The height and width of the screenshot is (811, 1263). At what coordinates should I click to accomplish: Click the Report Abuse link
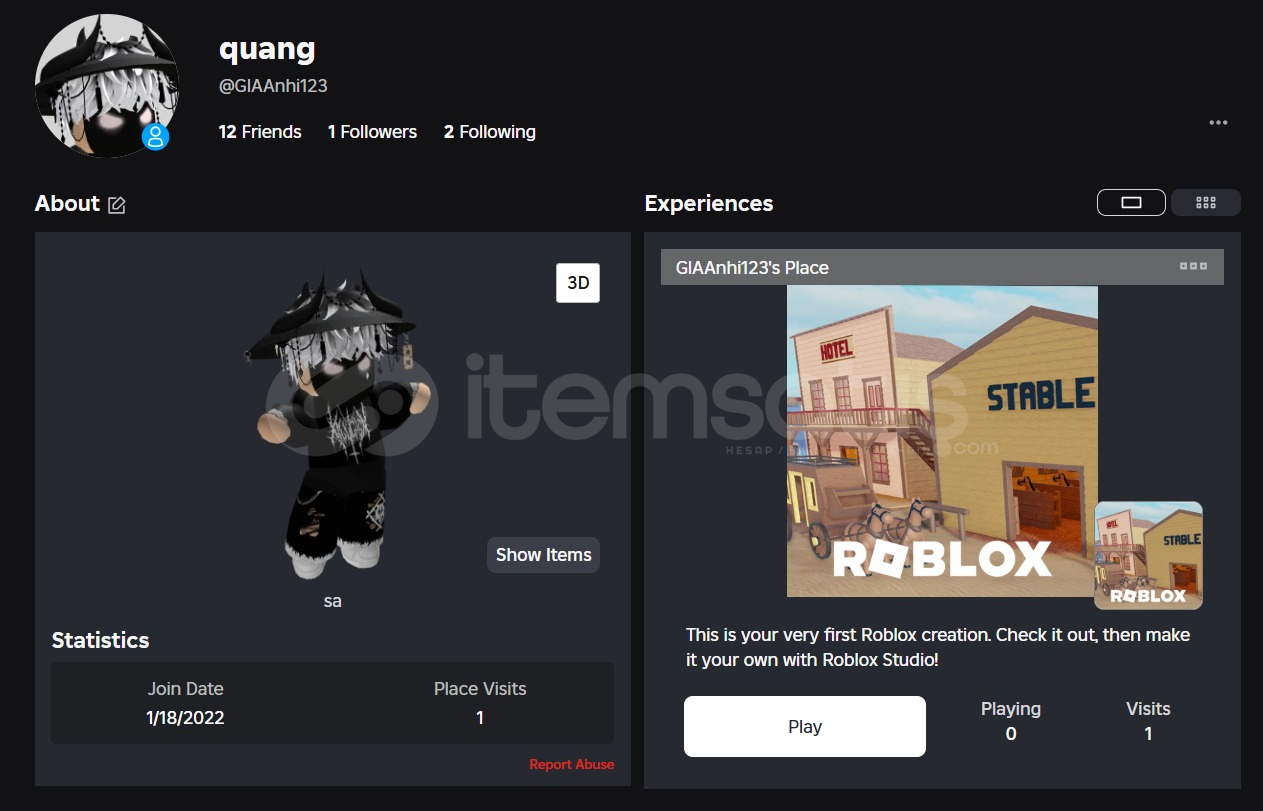[572, 764]
